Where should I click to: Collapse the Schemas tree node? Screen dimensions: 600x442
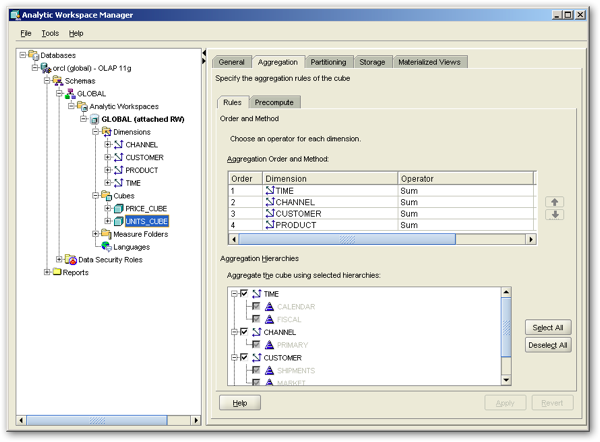(47, 81)
